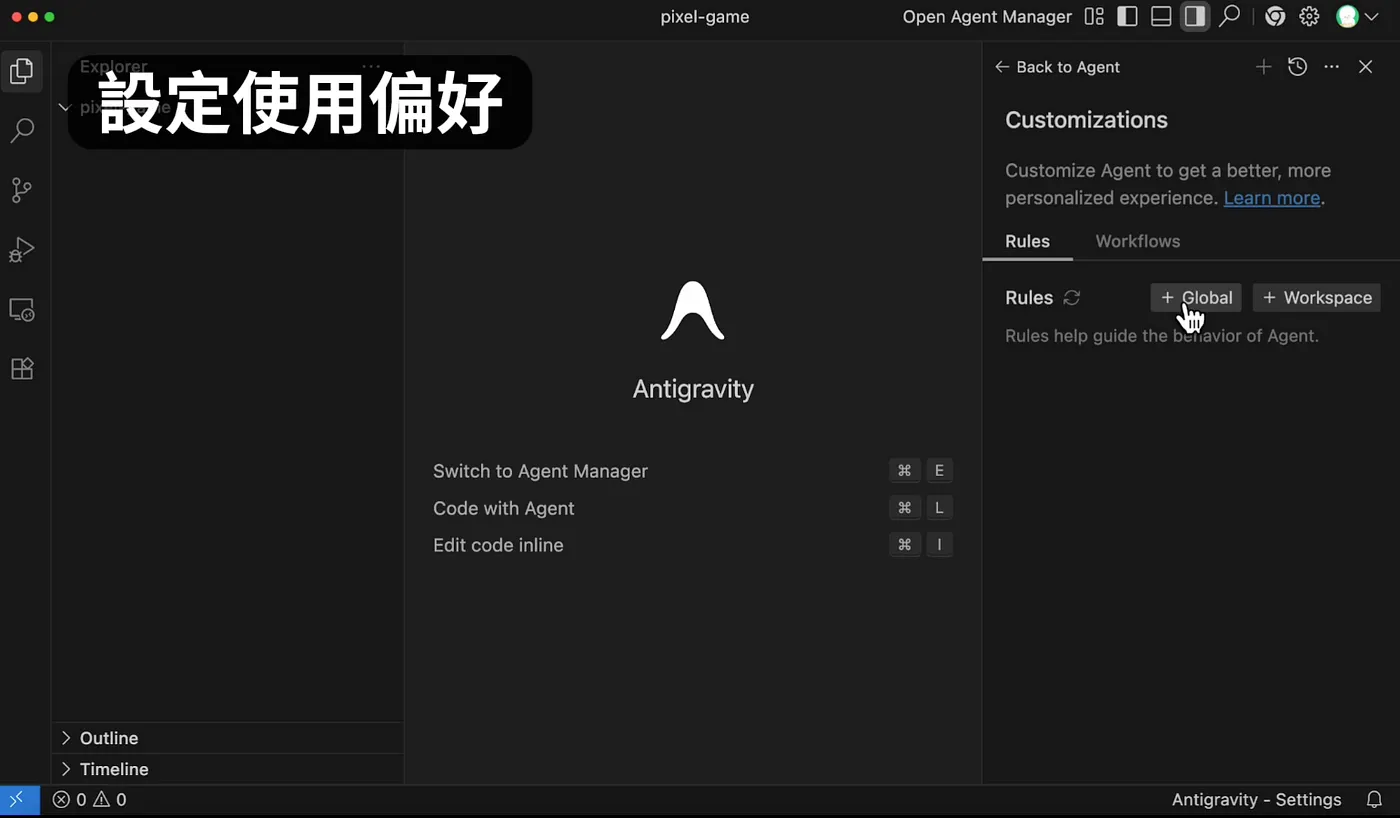Open Agent Manager from title bar
The width and height of the screenshot is (1400, 818).
(987, 17)
